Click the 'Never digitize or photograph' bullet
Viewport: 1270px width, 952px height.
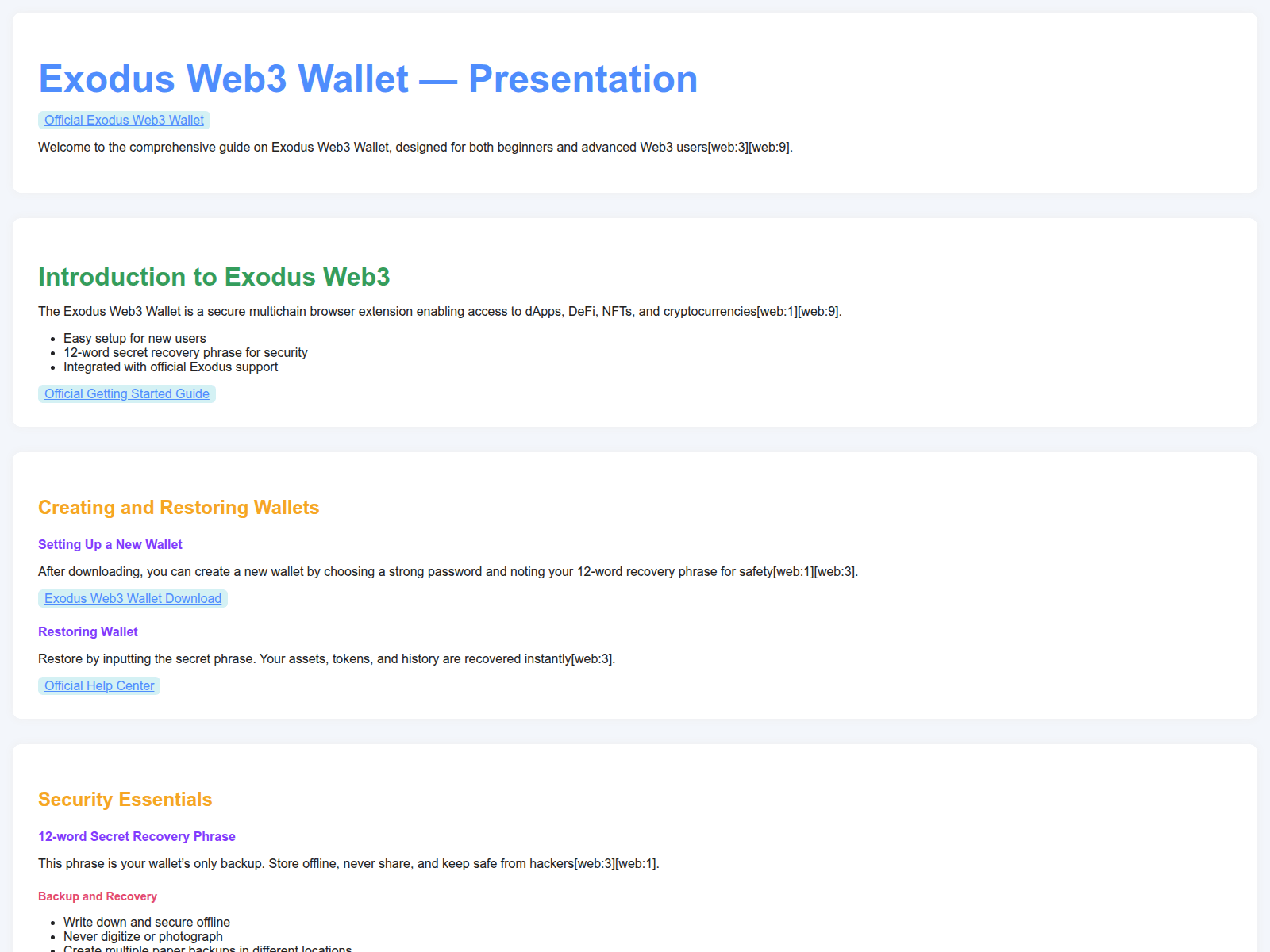click(x=143, y=936)
